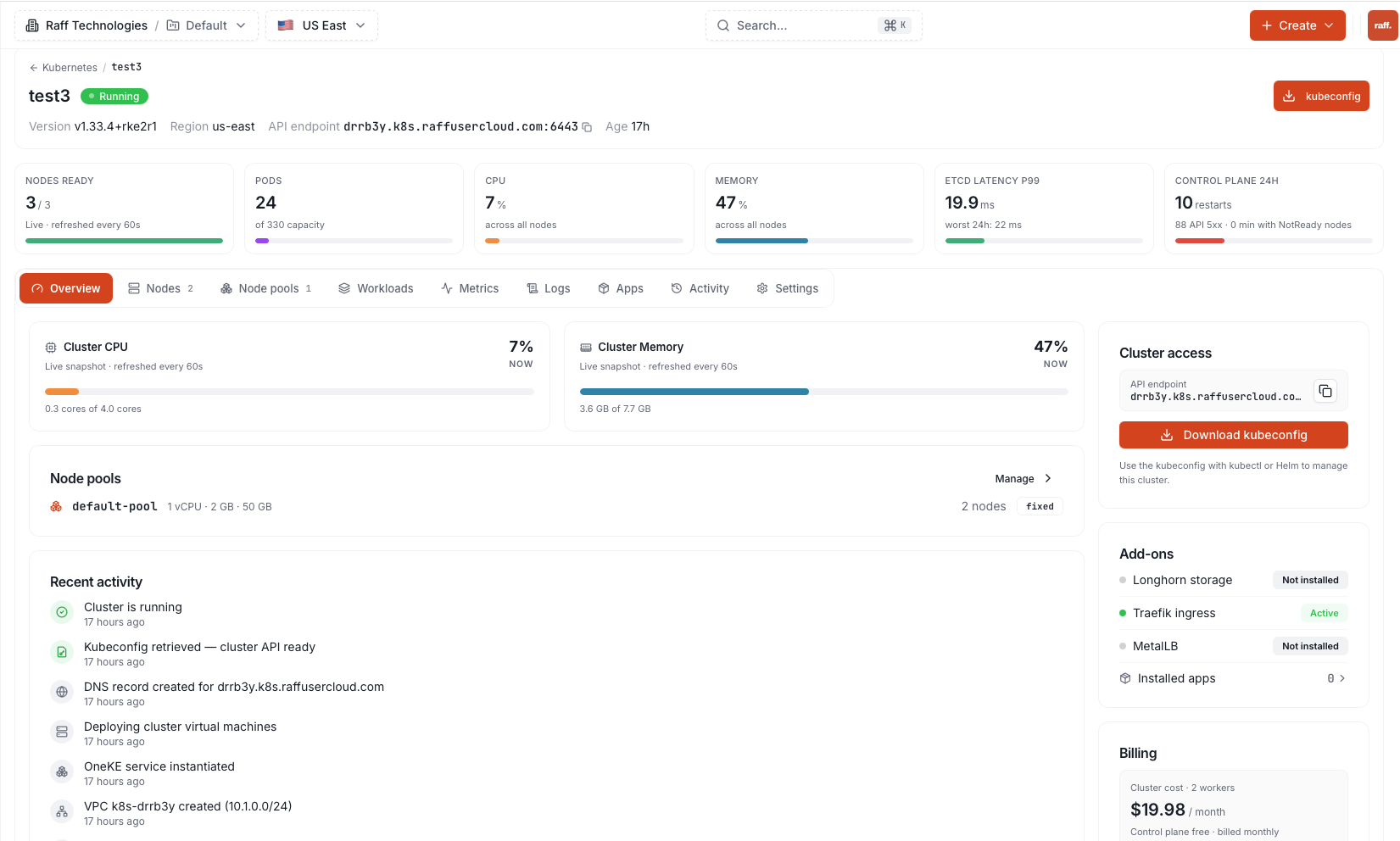The width and height of the screenshot is (1400, 841).
Task: Click the Download kubeconfig button
Action: pos(1234,435)
